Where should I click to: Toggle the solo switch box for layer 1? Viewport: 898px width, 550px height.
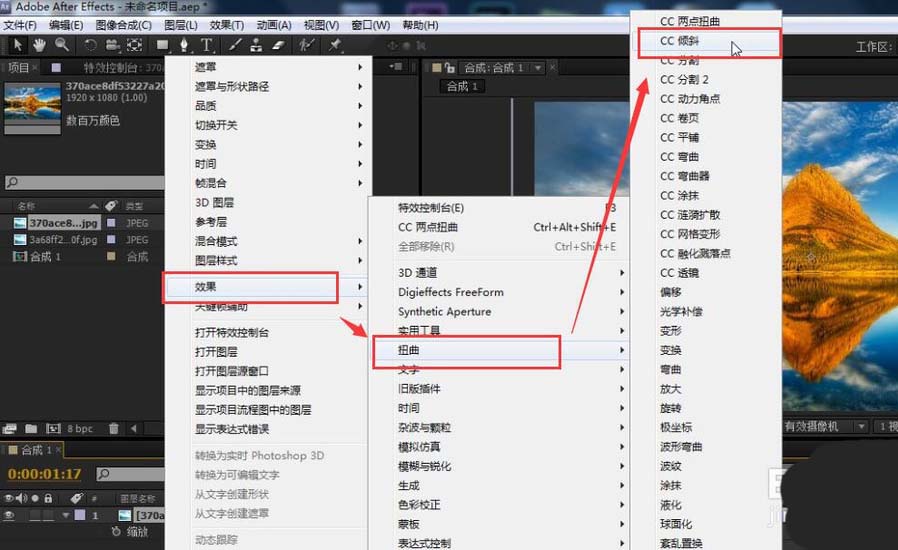35,516
